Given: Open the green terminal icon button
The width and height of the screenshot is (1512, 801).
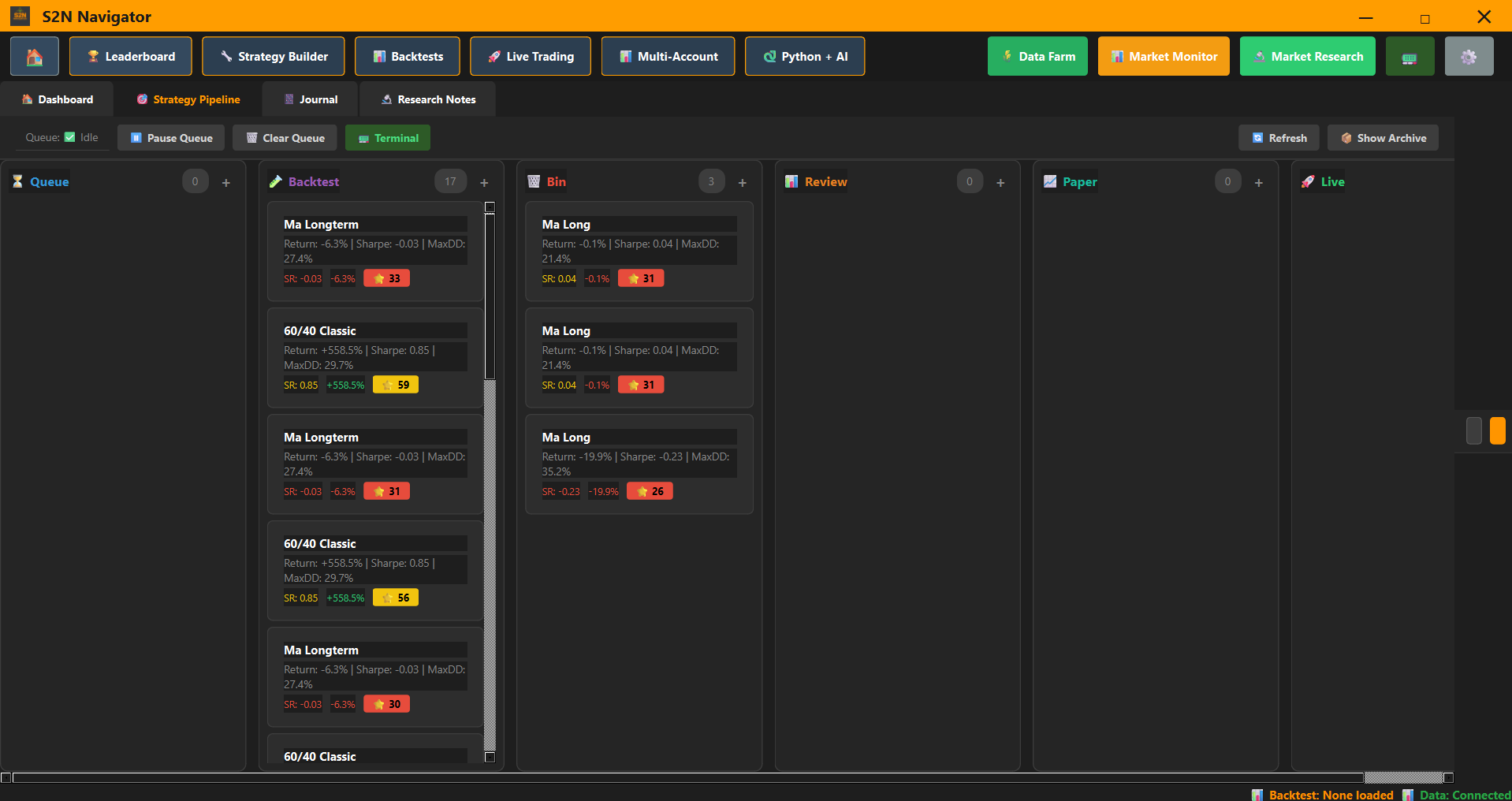Looking at the screenshot, I should coord(1410,57).
